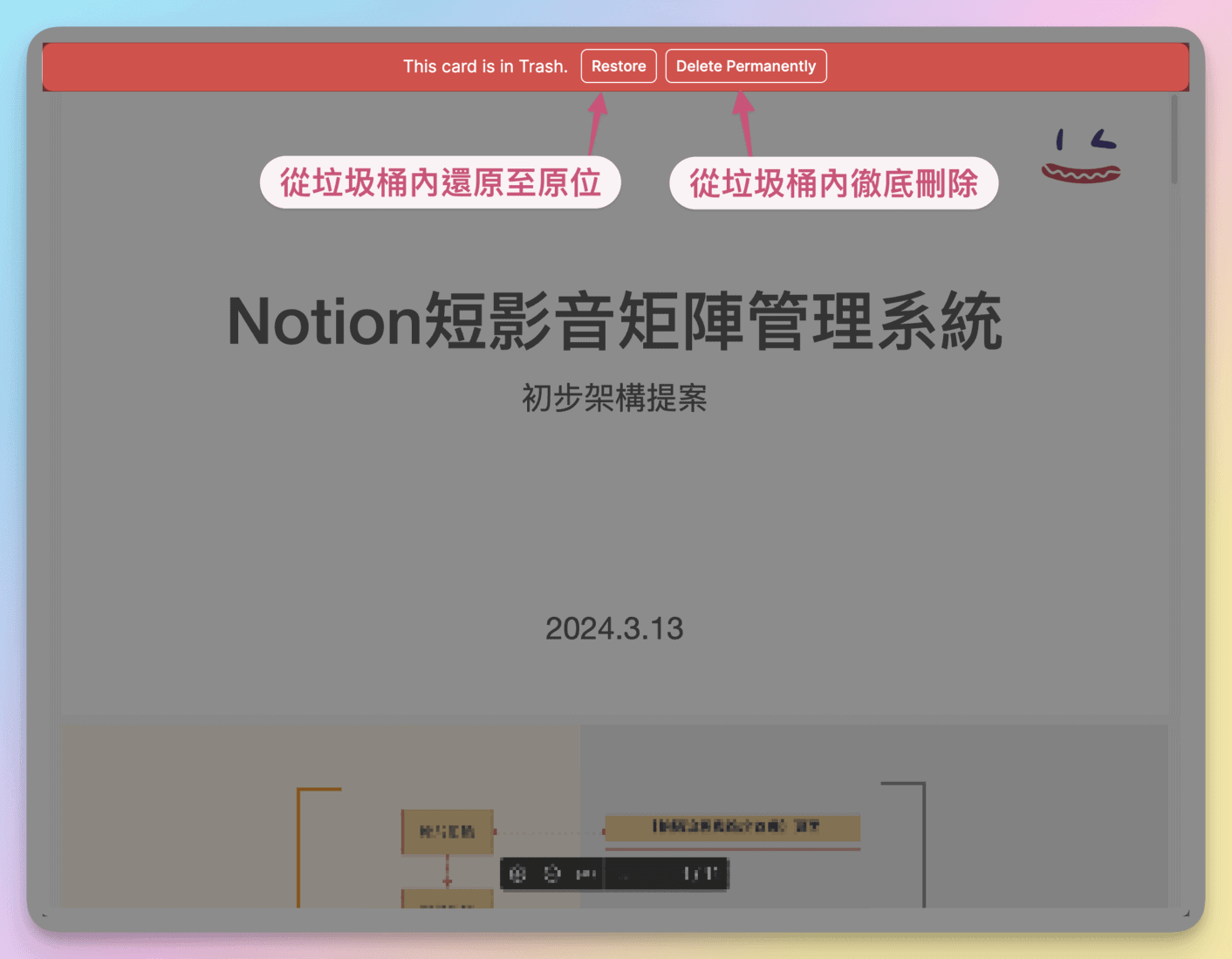Click the Restore button in the trash banner
This screenshot has height=959, width=1232.
pyautogui.click(x=619, y=66)
